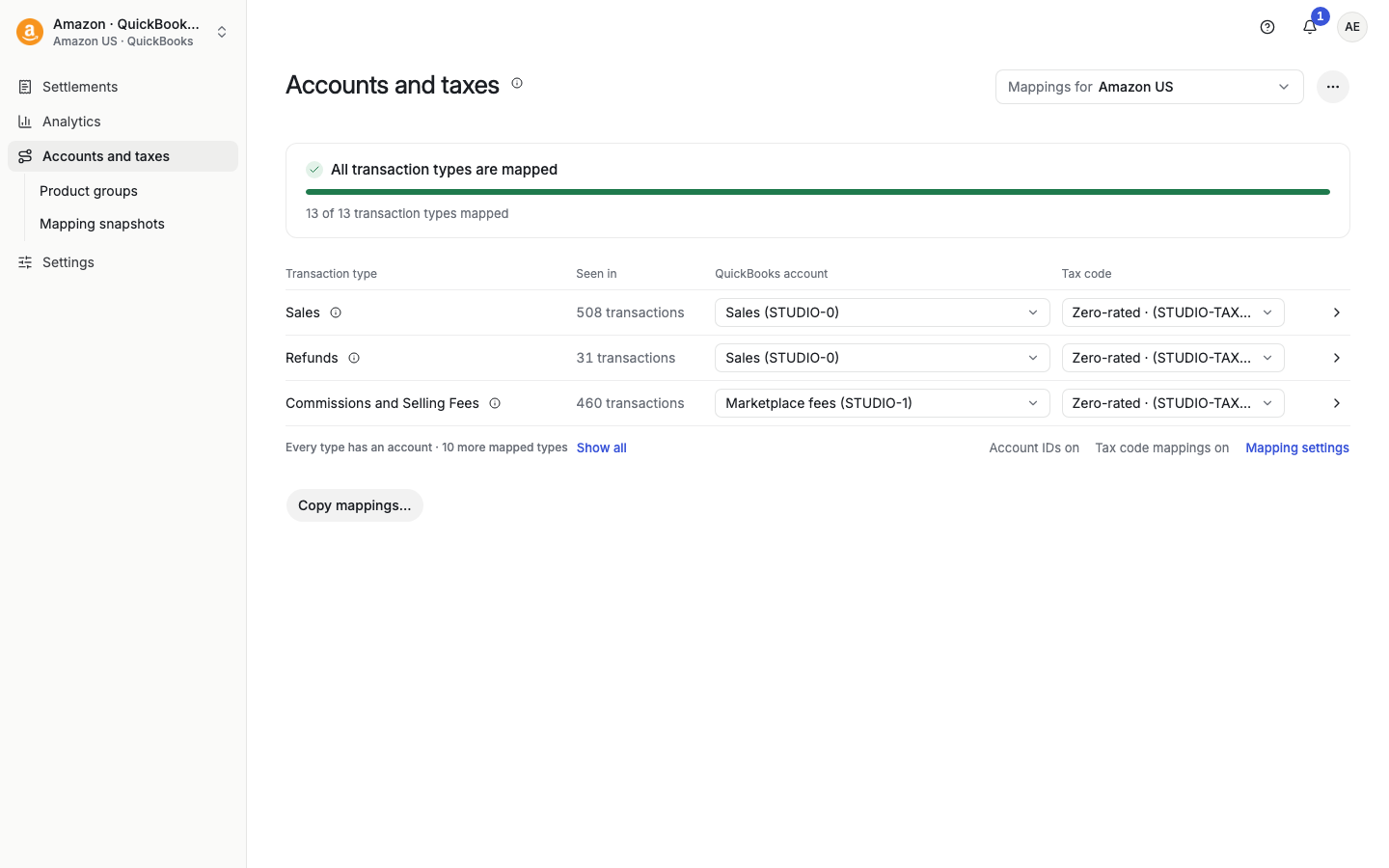
Task: Open the Mappings for Amazon US dropdown
Action: coord(1150,87)
